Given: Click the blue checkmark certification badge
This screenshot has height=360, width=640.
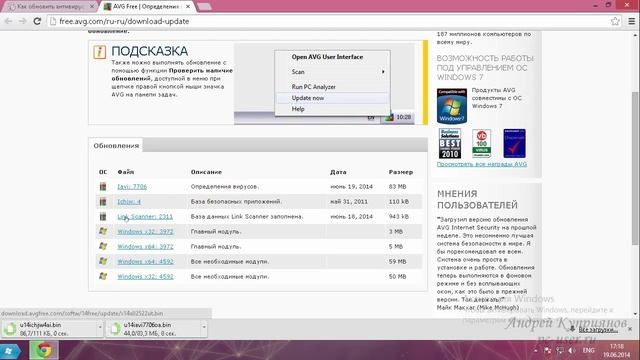Looking at the screenshot, I should coord(514,144).
